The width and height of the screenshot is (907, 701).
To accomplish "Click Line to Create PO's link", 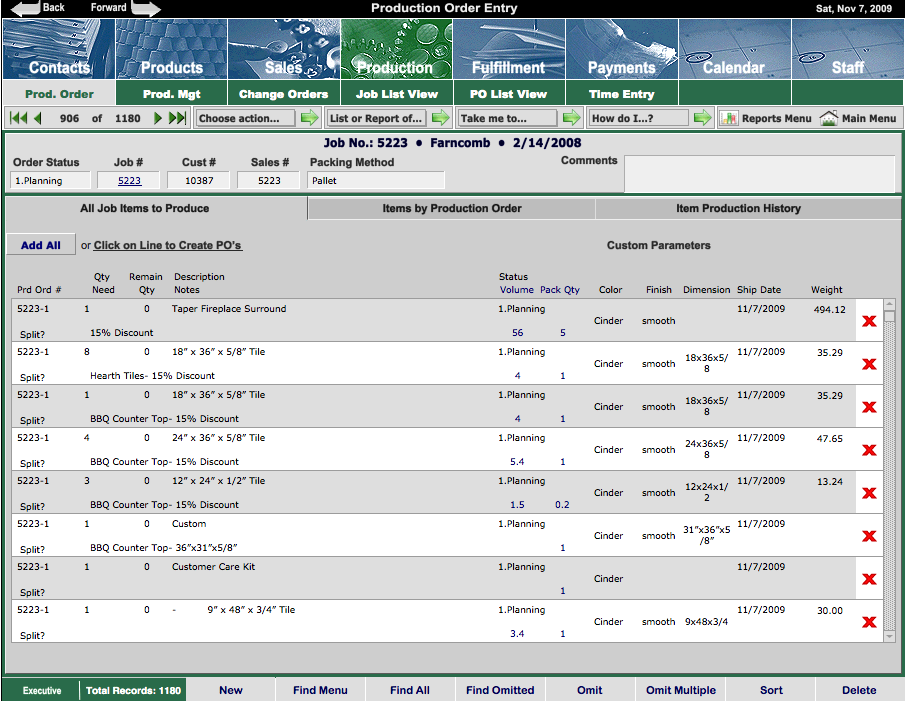I will tap(168, 245).
